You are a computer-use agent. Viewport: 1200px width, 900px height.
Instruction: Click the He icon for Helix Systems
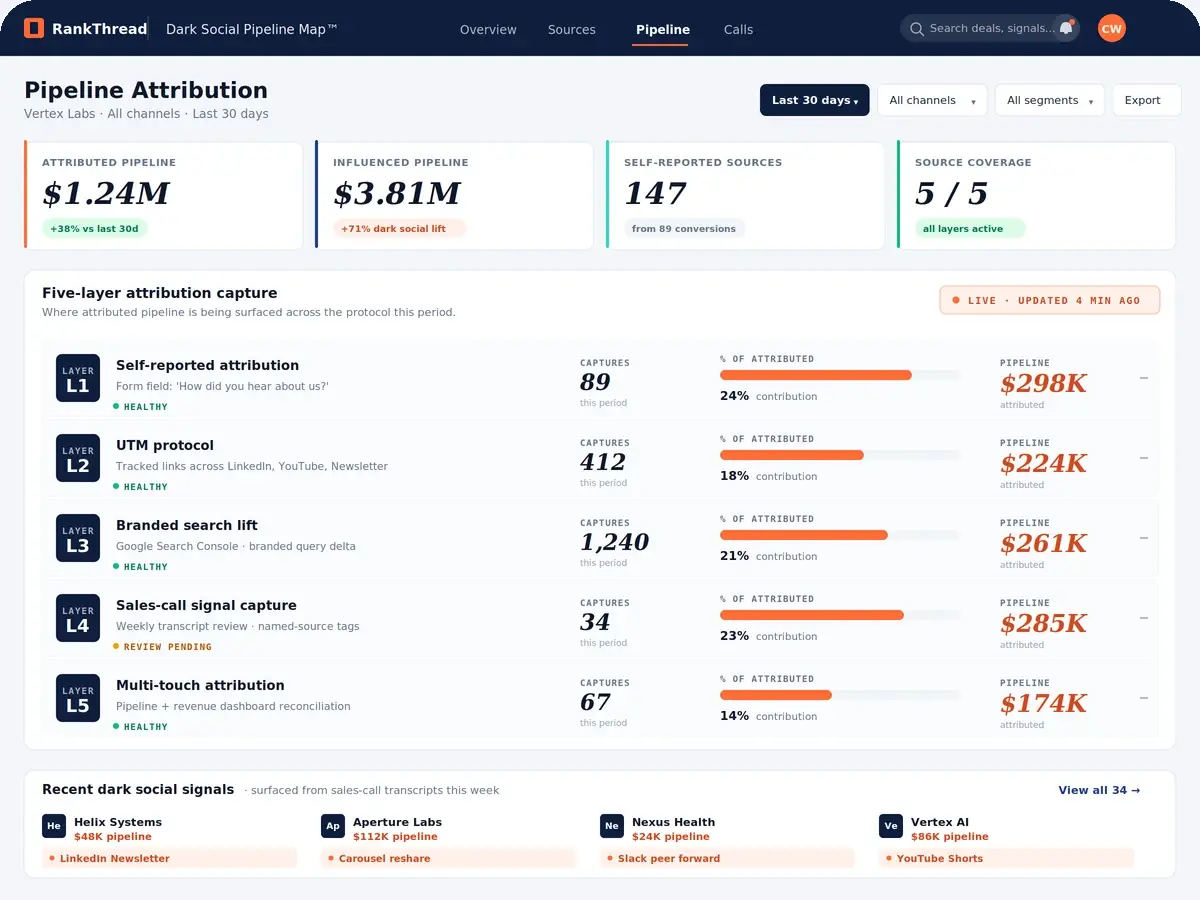pos(54,826)
